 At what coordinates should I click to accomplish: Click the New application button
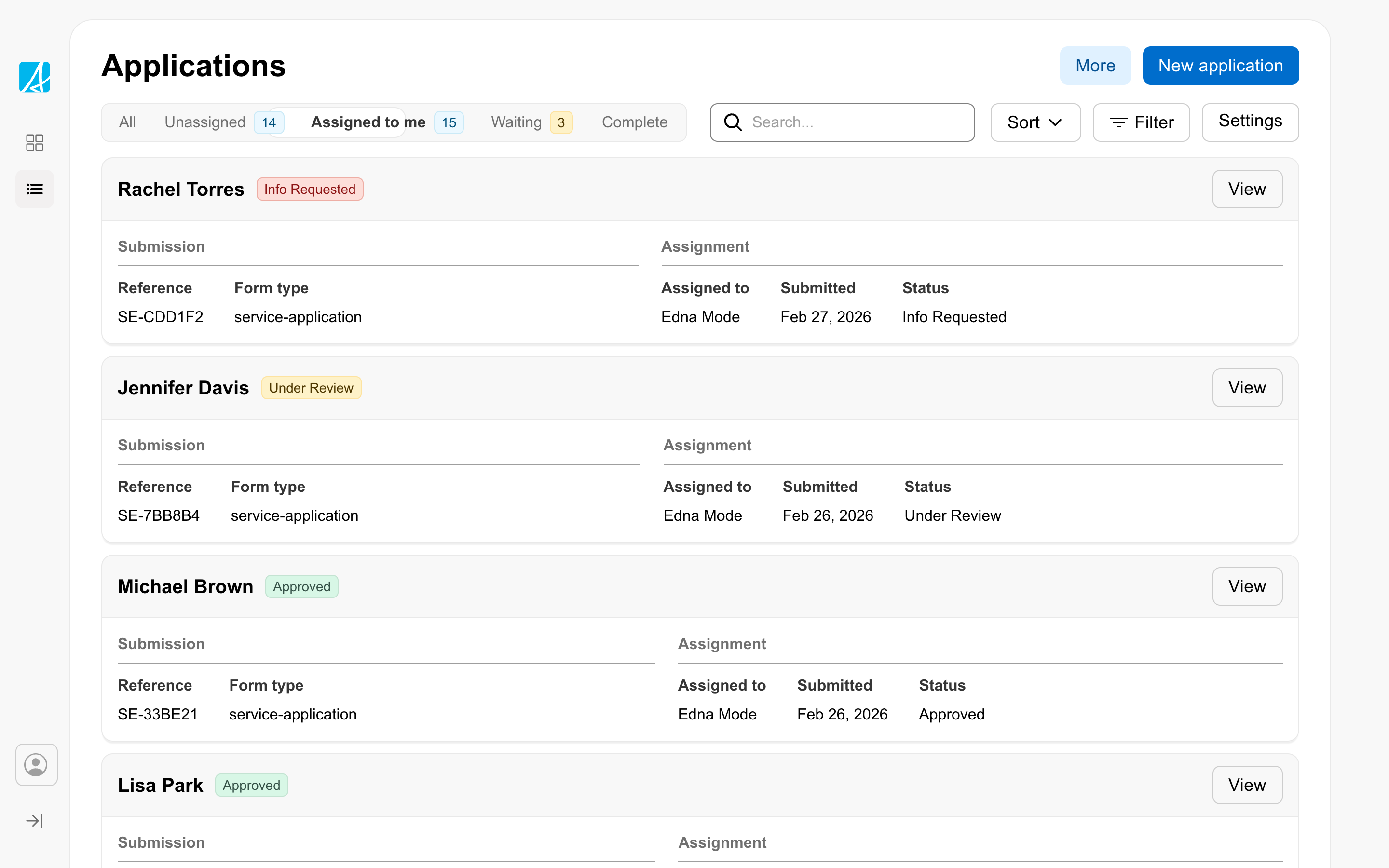(1220, 65)
